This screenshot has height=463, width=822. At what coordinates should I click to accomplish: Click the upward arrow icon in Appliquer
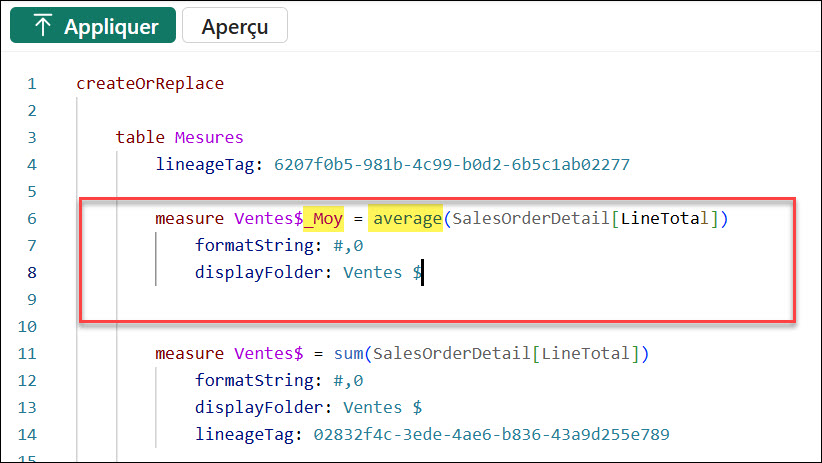tap(42, 27)
